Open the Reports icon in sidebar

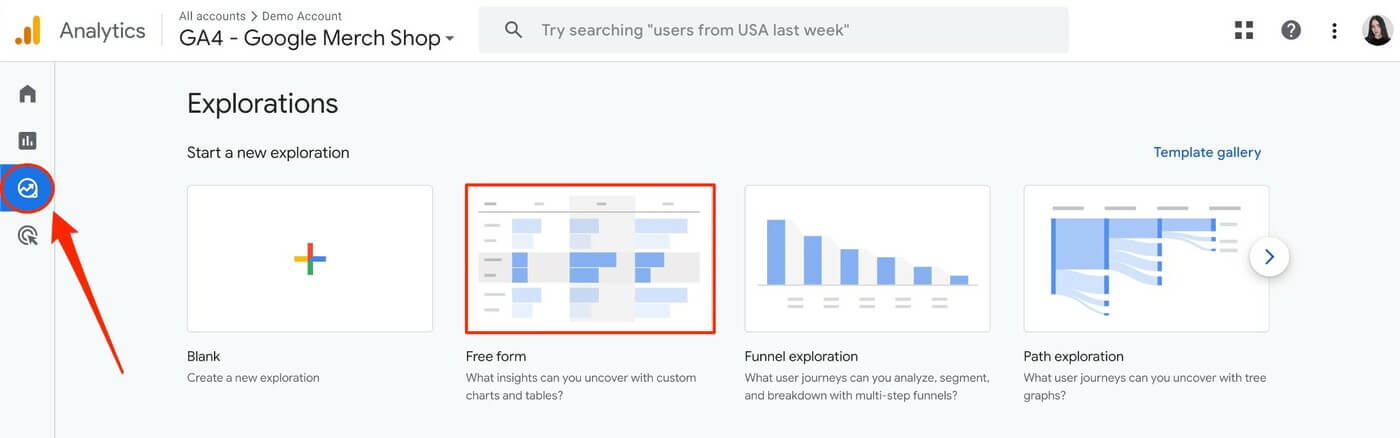point(28,141)
